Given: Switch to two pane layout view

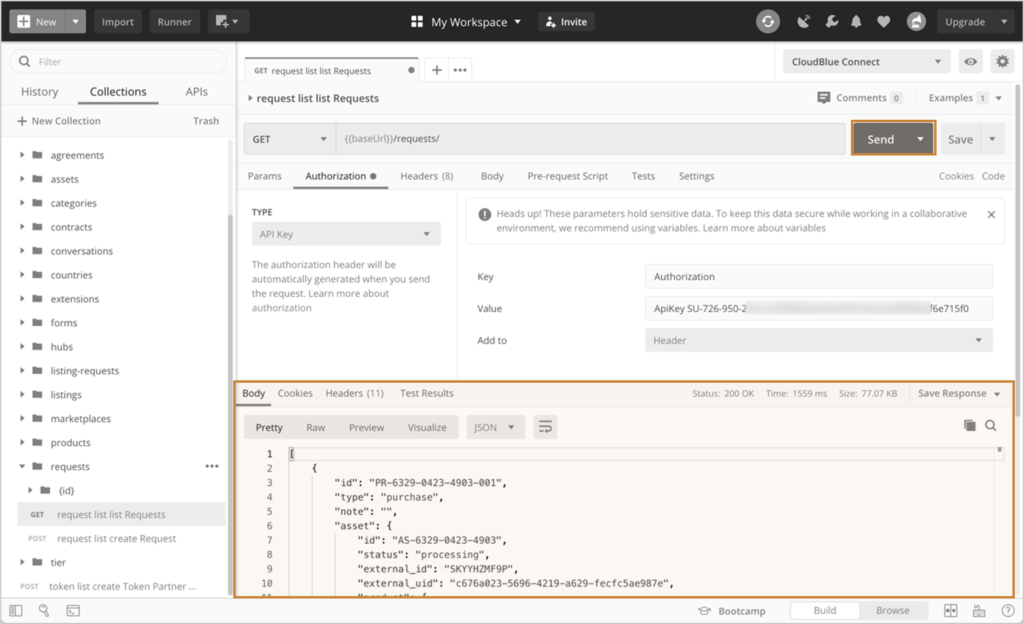Looking at the screenshot, I should (x=951, y=611).
